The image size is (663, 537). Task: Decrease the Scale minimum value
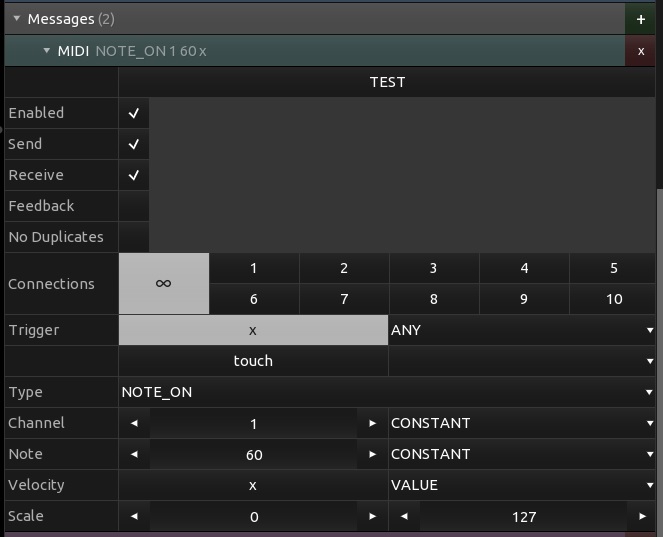pos(134,516)
